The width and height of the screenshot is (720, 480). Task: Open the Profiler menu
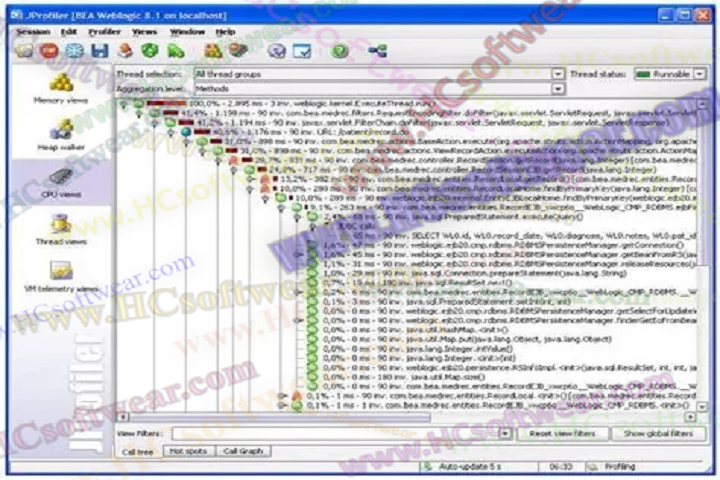(105, 32)
